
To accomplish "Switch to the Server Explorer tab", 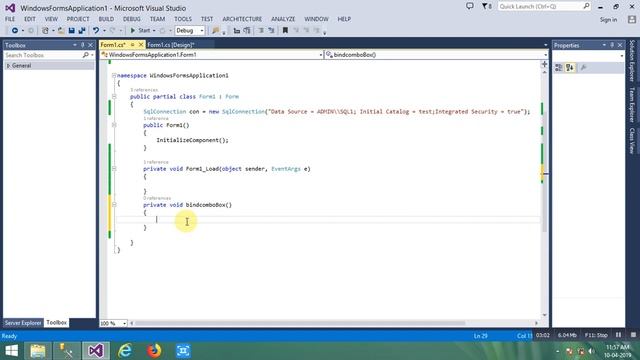I will 23,323.
